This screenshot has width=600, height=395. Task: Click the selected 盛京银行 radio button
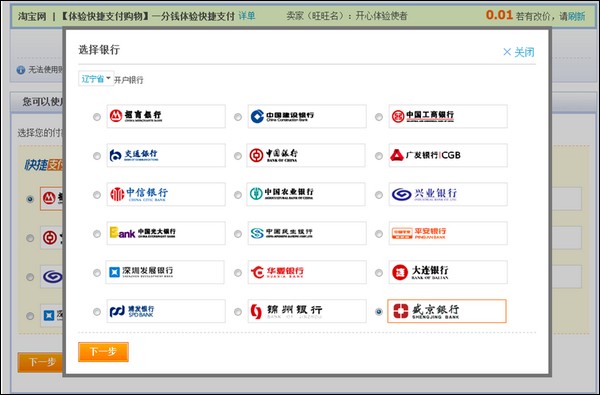[379, 312]
